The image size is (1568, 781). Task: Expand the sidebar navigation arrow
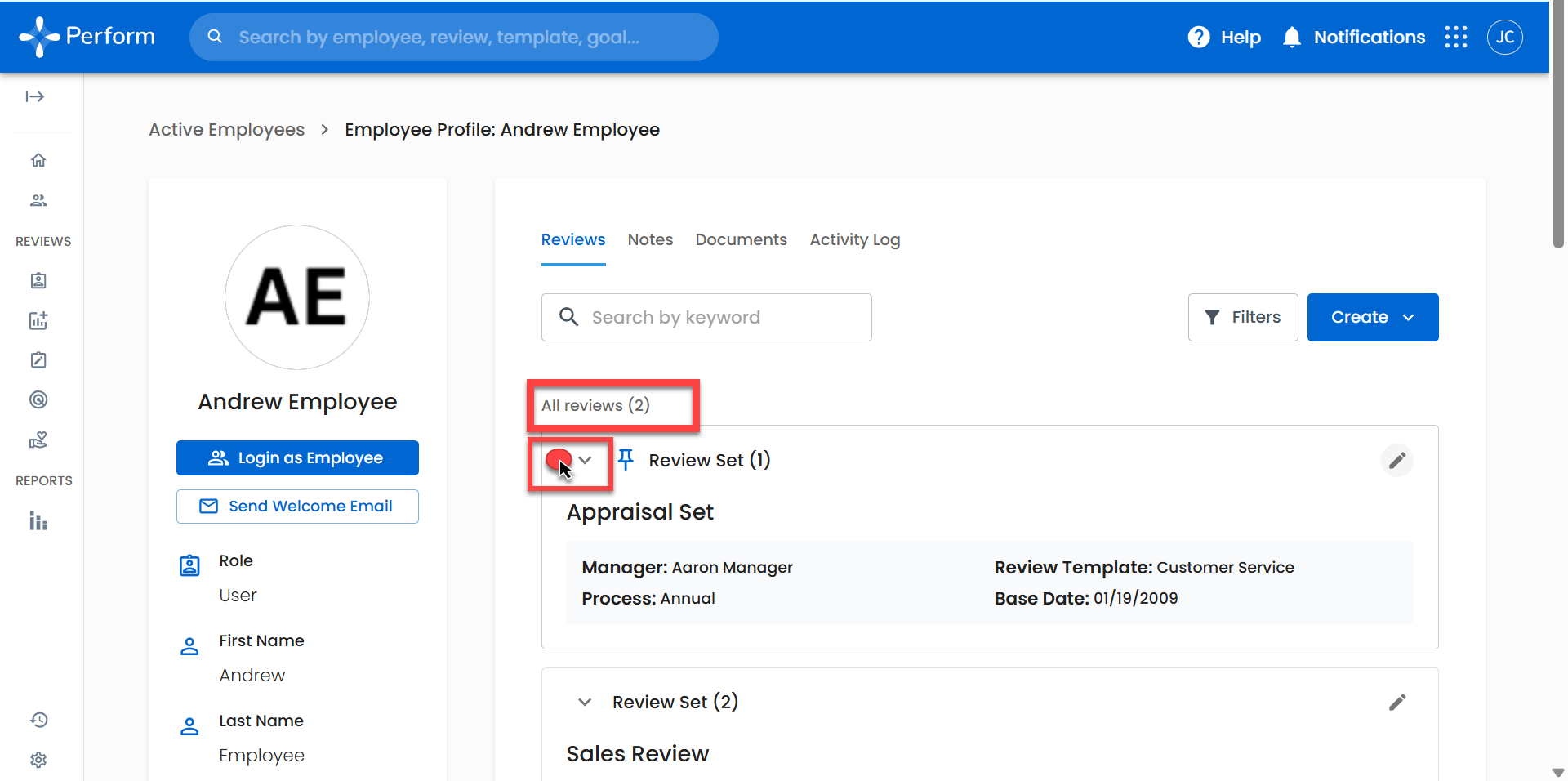pos(35,96)
